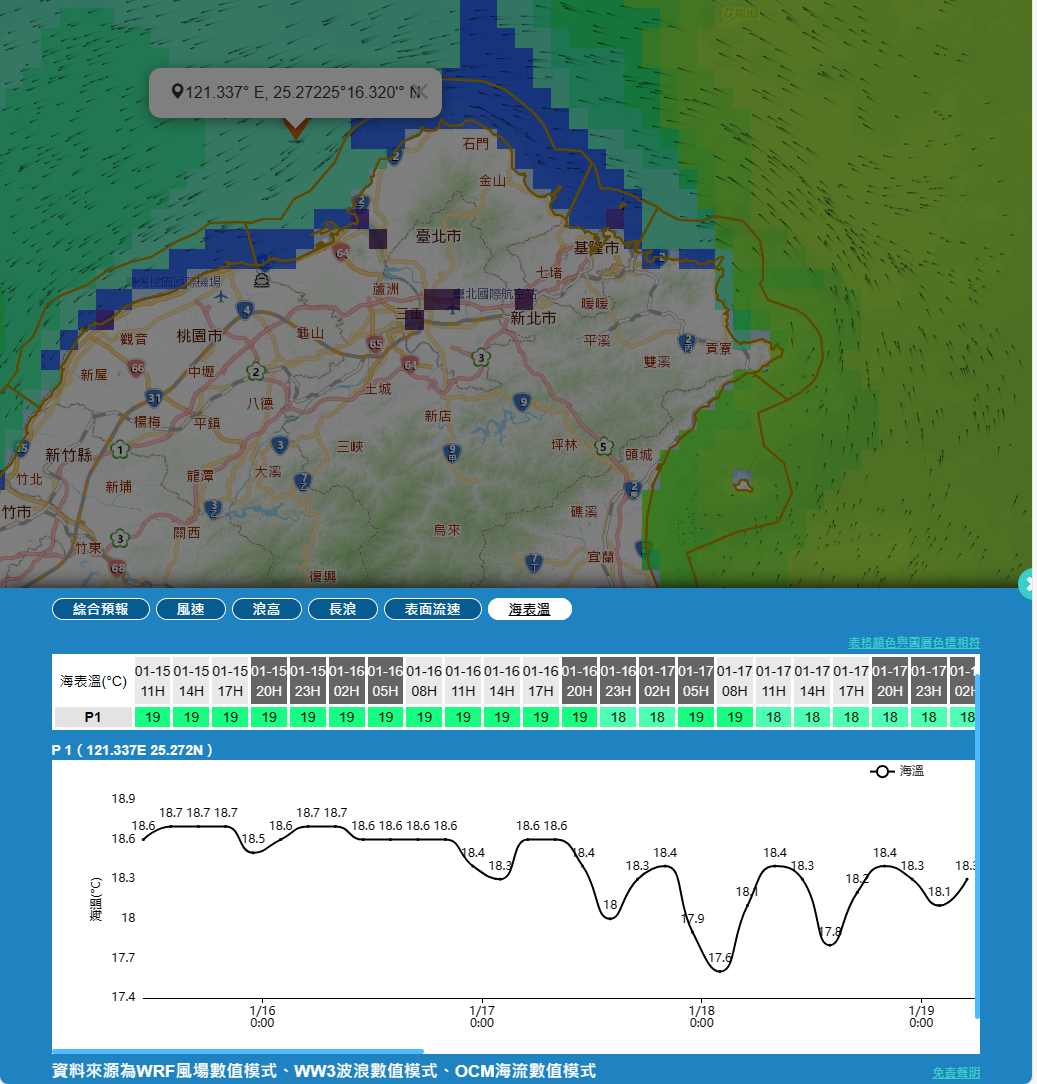The width and height of the screenshot is (1037, 1084).
Task: Select the active 海表溫 tab
Action: [529, 609]
